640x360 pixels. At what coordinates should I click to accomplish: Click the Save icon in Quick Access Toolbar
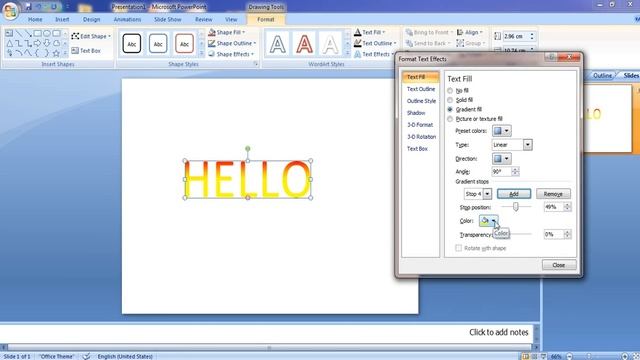pos(28,7)
